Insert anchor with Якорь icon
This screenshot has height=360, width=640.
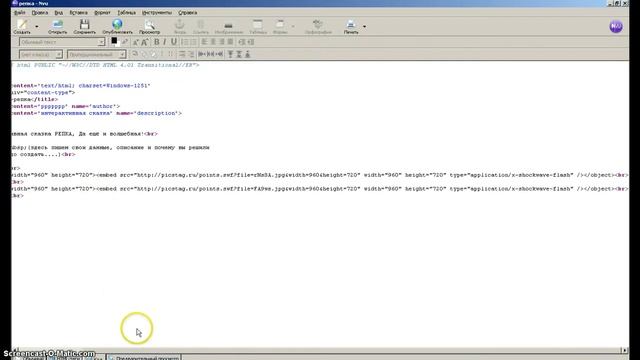coord(180,27)
